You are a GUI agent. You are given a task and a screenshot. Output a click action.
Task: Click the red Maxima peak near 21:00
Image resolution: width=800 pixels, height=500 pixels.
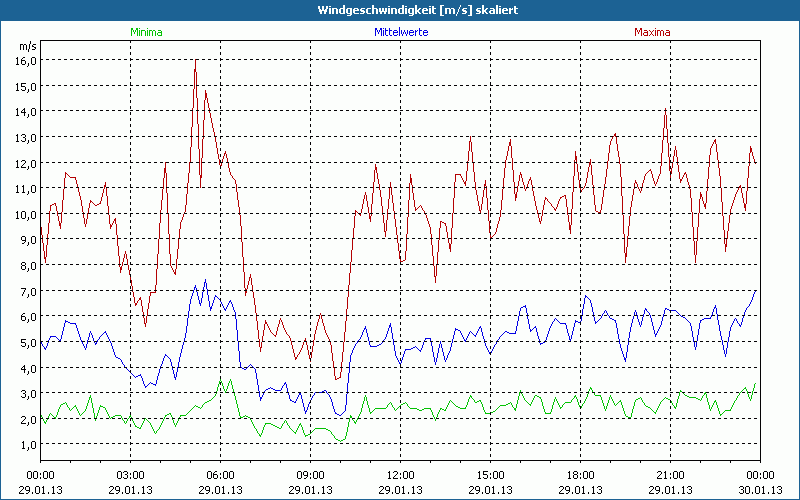[x=665, y=110]
